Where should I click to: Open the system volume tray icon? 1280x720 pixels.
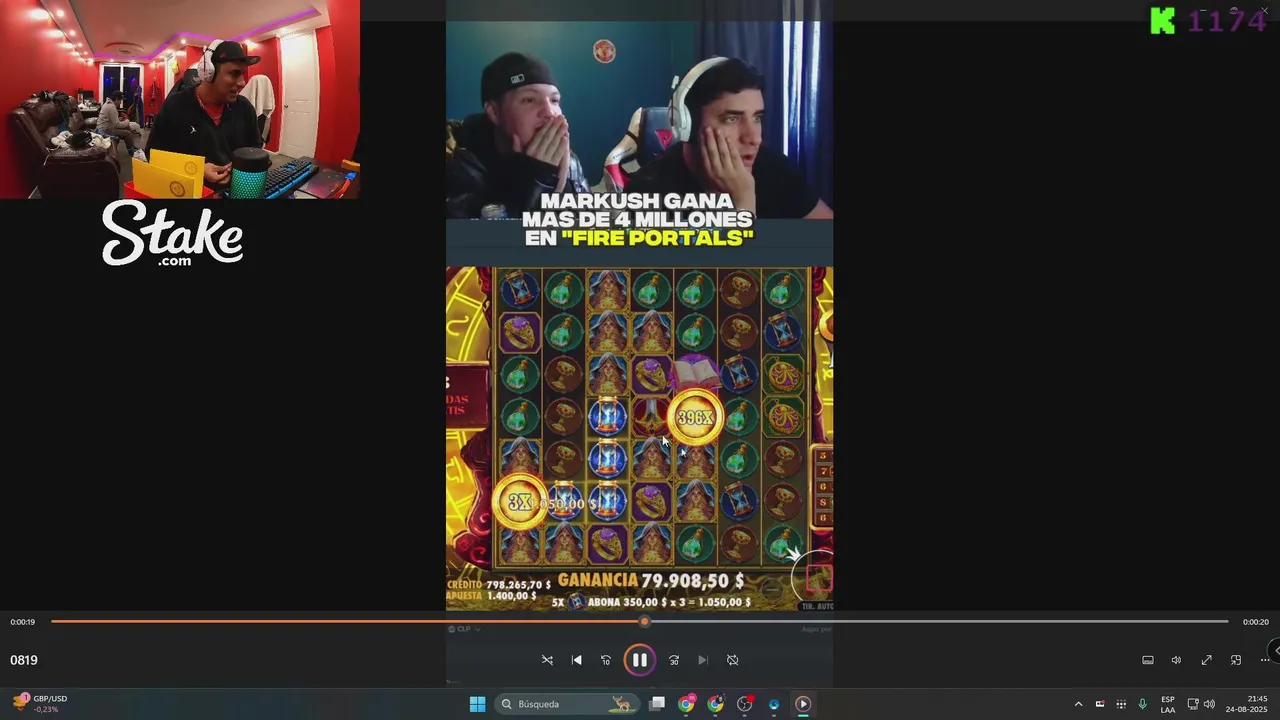(1209, 704)
